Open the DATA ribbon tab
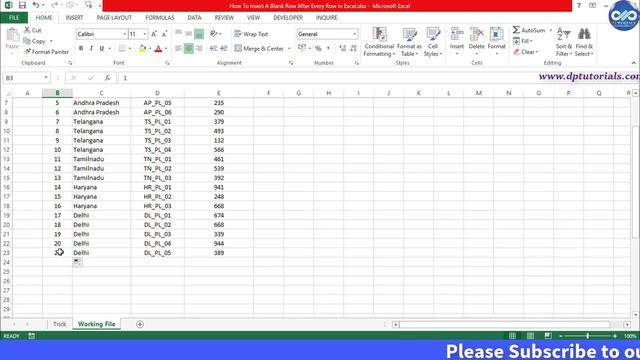This screenshot has width=640, height=360. coord(194,18)
